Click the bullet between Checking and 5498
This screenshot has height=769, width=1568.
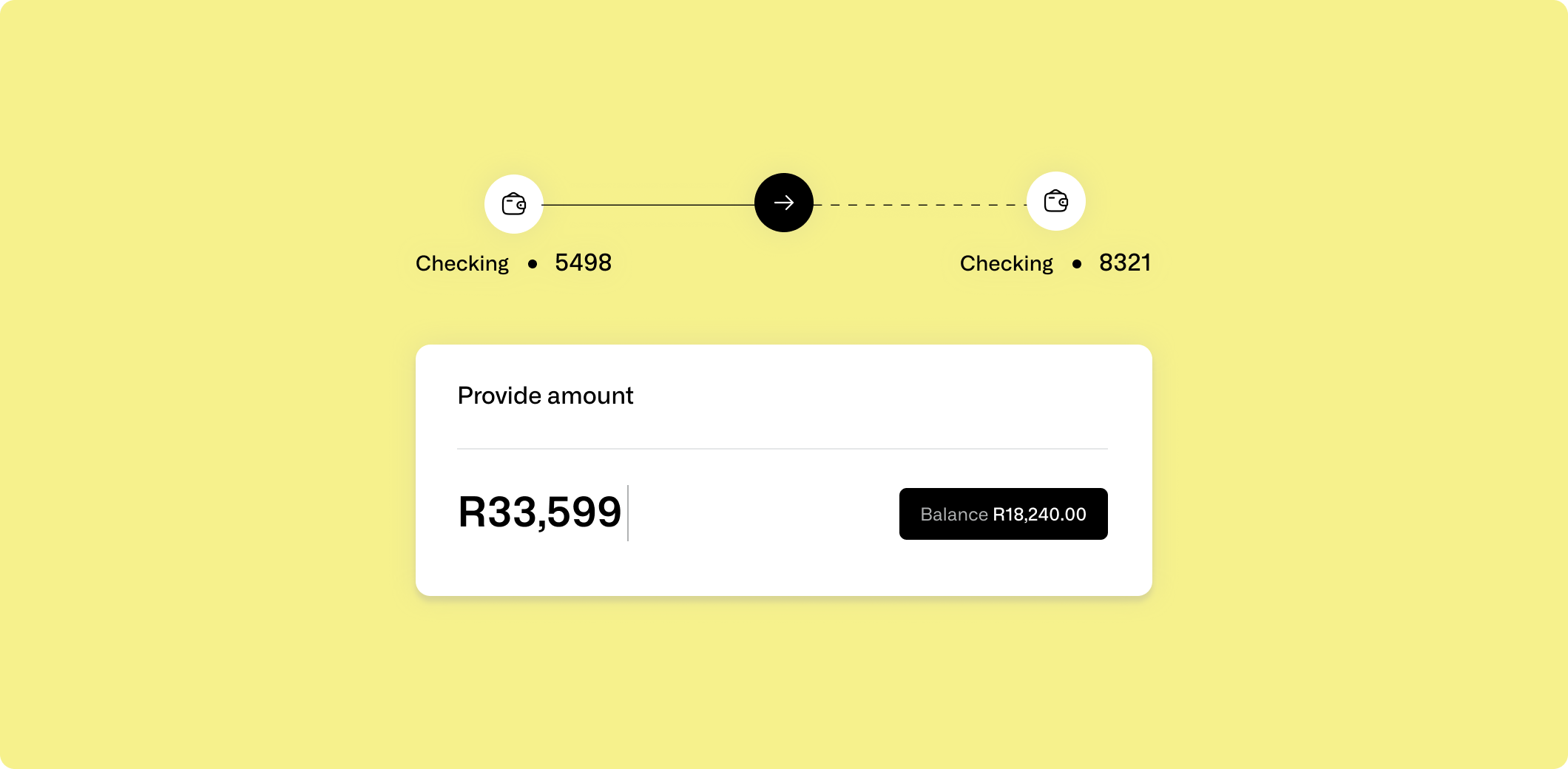pyautogui.click(x=534, y=264)
